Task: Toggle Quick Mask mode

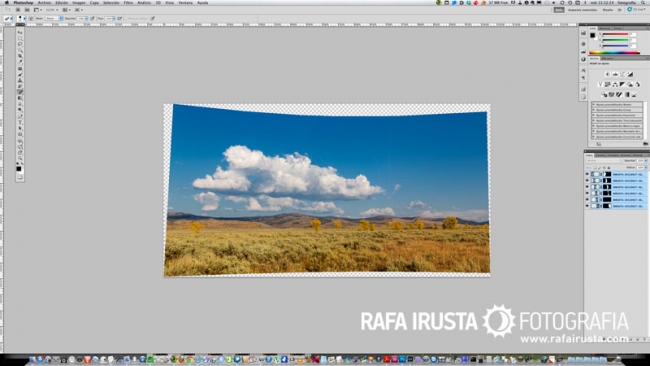Action: click(x=19, y=177)
